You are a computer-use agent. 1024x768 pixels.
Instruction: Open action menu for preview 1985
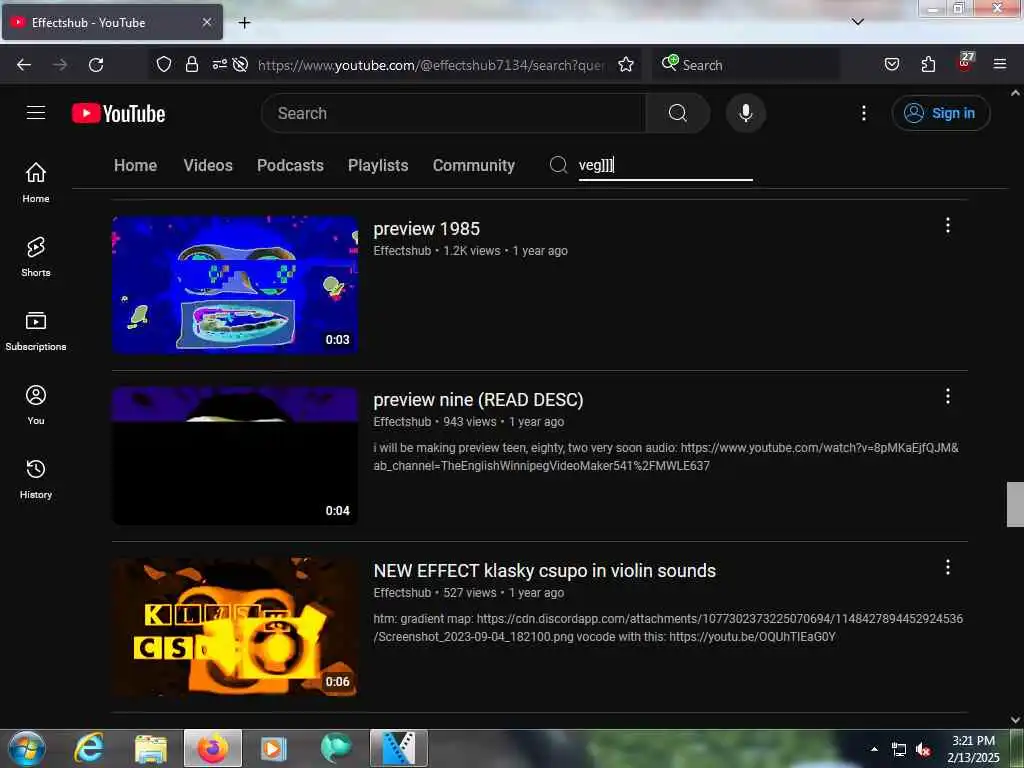coord(948,225)
